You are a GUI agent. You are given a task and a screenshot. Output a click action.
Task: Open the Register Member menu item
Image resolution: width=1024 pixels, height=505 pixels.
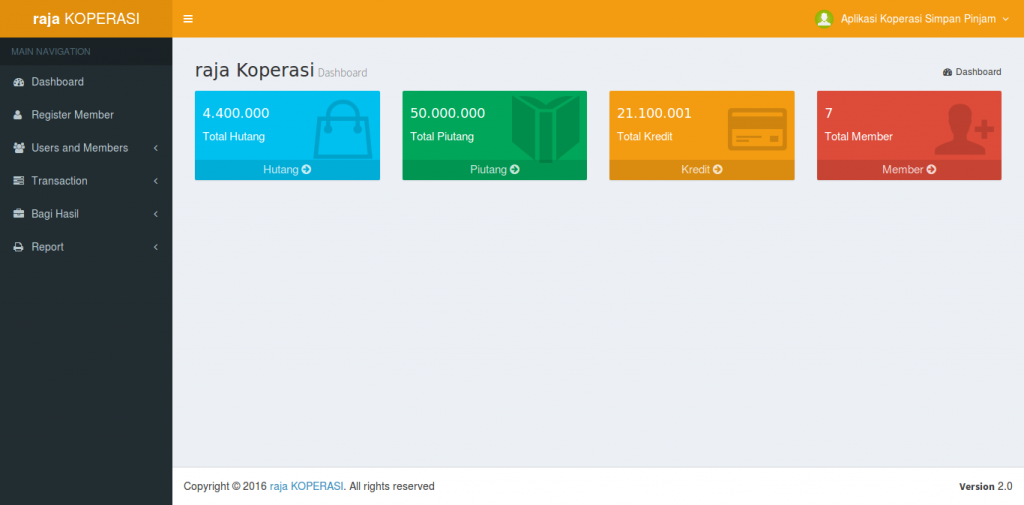pos(86,115)
